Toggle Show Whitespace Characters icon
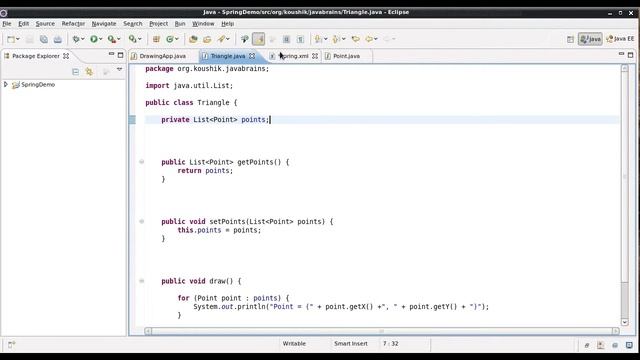 coord(300,39)
